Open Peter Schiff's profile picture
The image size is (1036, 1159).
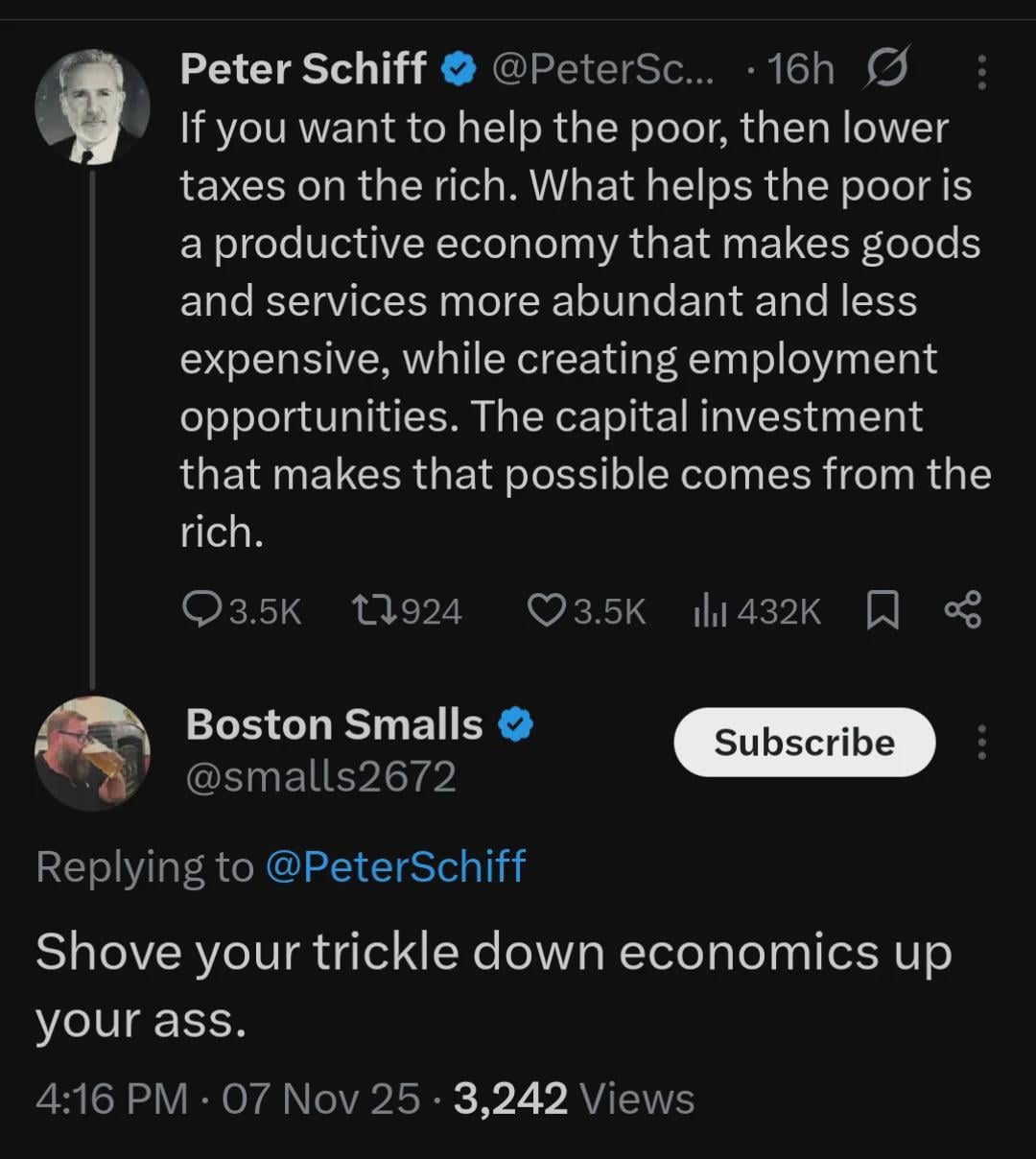click(x=92, y=106)
